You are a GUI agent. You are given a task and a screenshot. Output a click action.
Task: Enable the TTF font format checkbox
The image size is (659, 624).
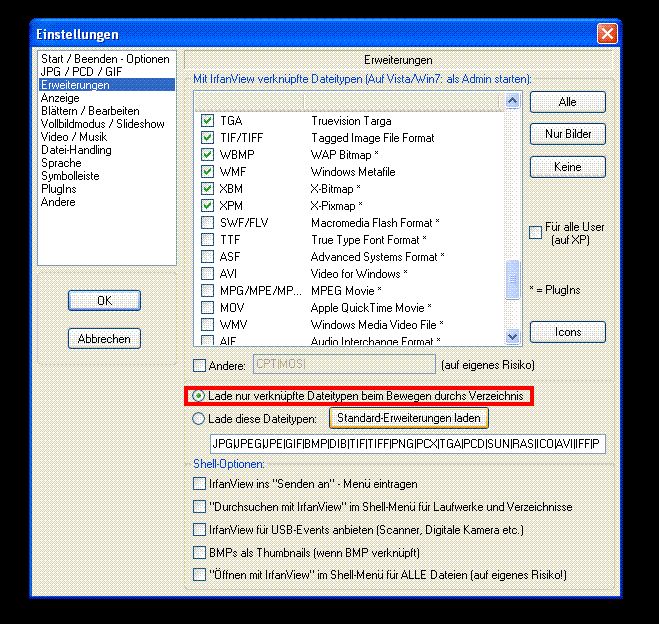coord(207,240)
